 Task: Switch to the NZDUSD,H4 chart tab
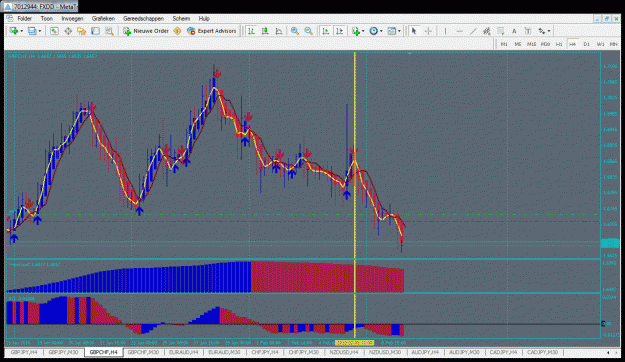(344, 352)
